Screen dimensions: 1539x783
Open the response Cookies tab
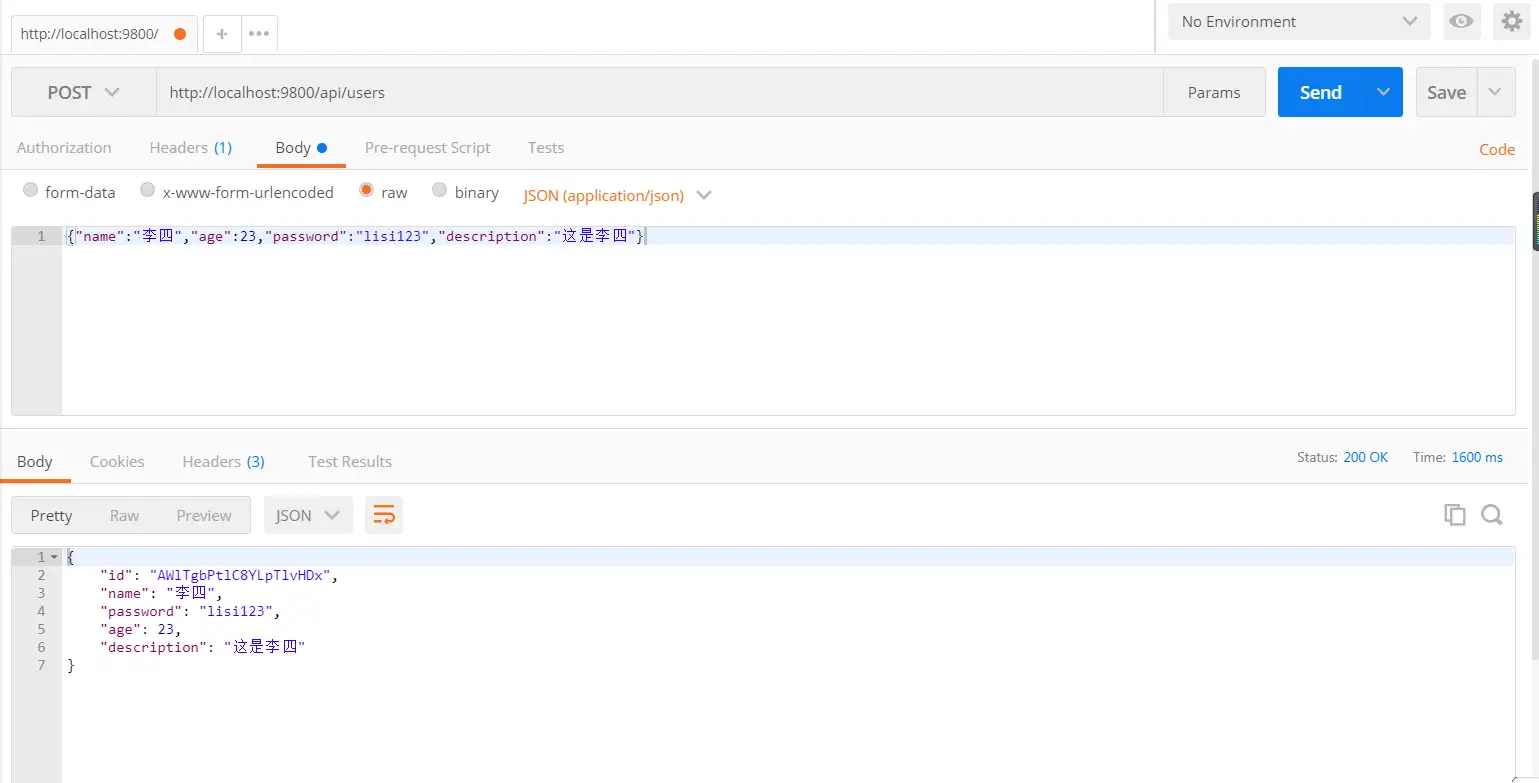point(117,461)
